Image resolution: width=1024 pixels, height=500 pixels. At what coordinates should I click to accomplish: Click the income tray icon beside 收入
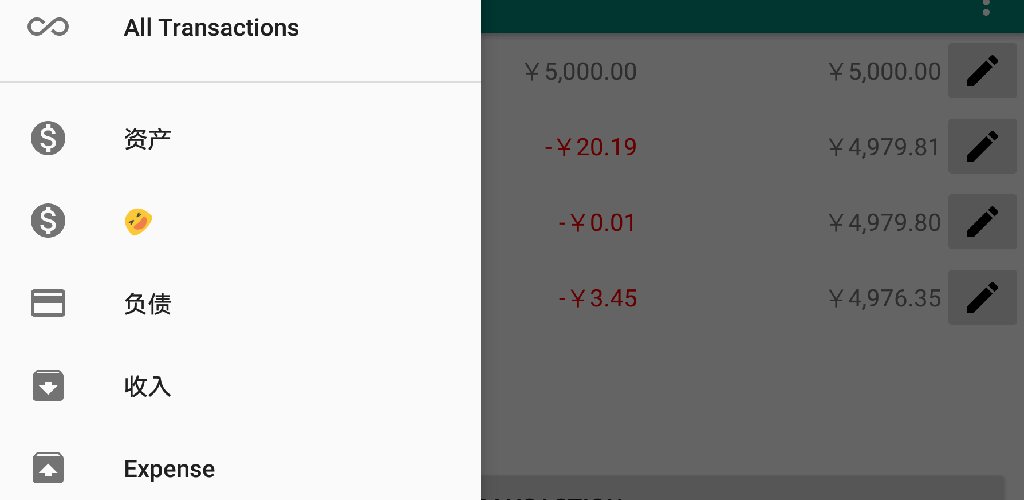tap(48, 385)
